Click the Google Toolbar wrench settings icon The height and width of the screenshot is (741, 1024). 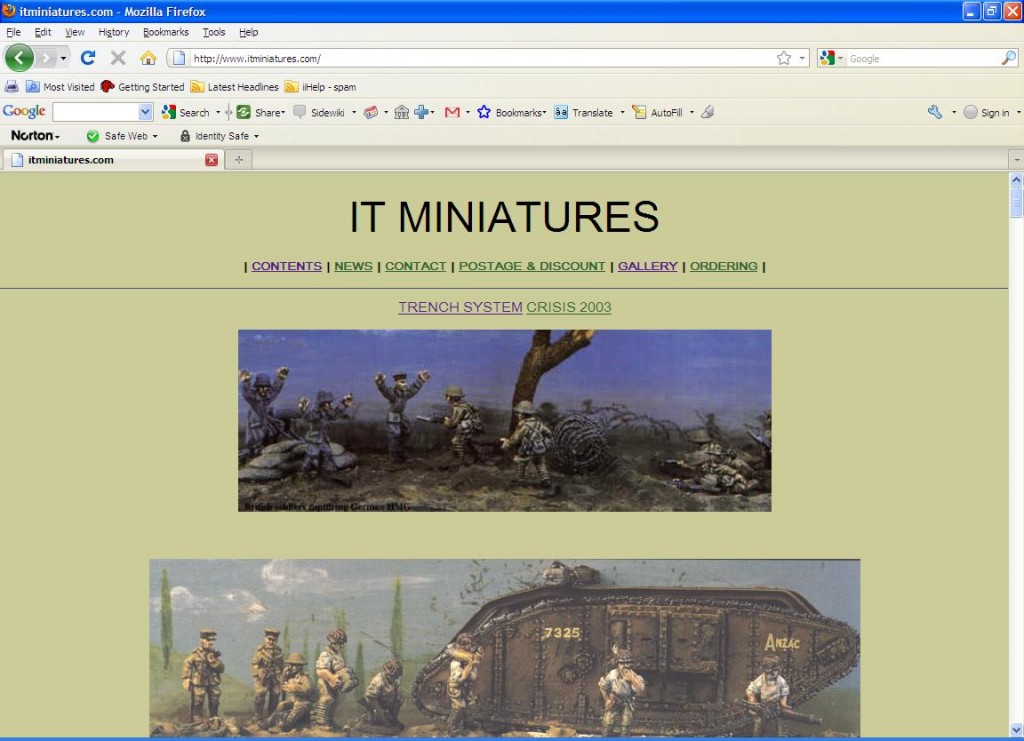935,112
